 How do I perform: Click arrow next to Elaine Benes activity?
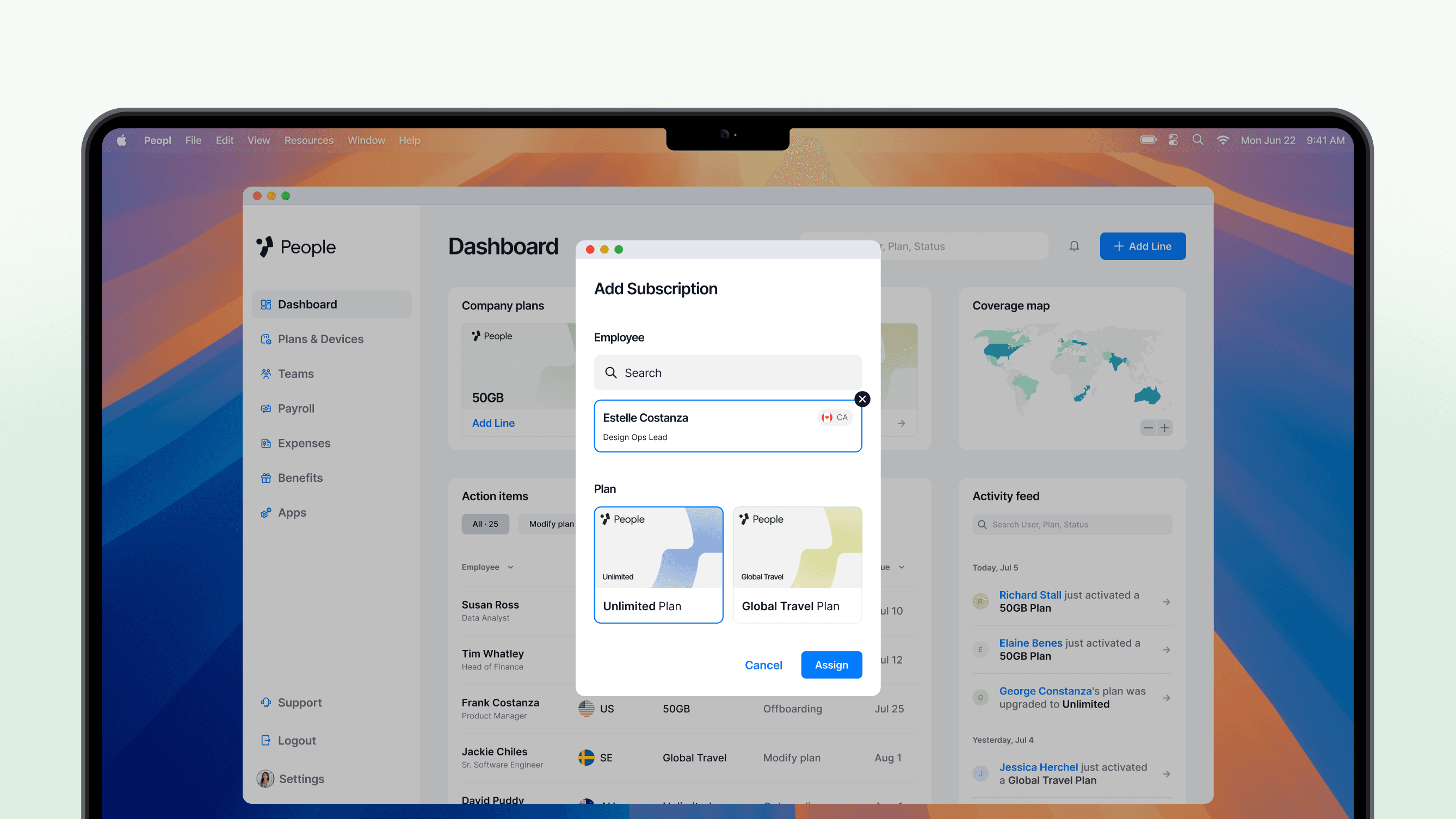[1166, 649]
